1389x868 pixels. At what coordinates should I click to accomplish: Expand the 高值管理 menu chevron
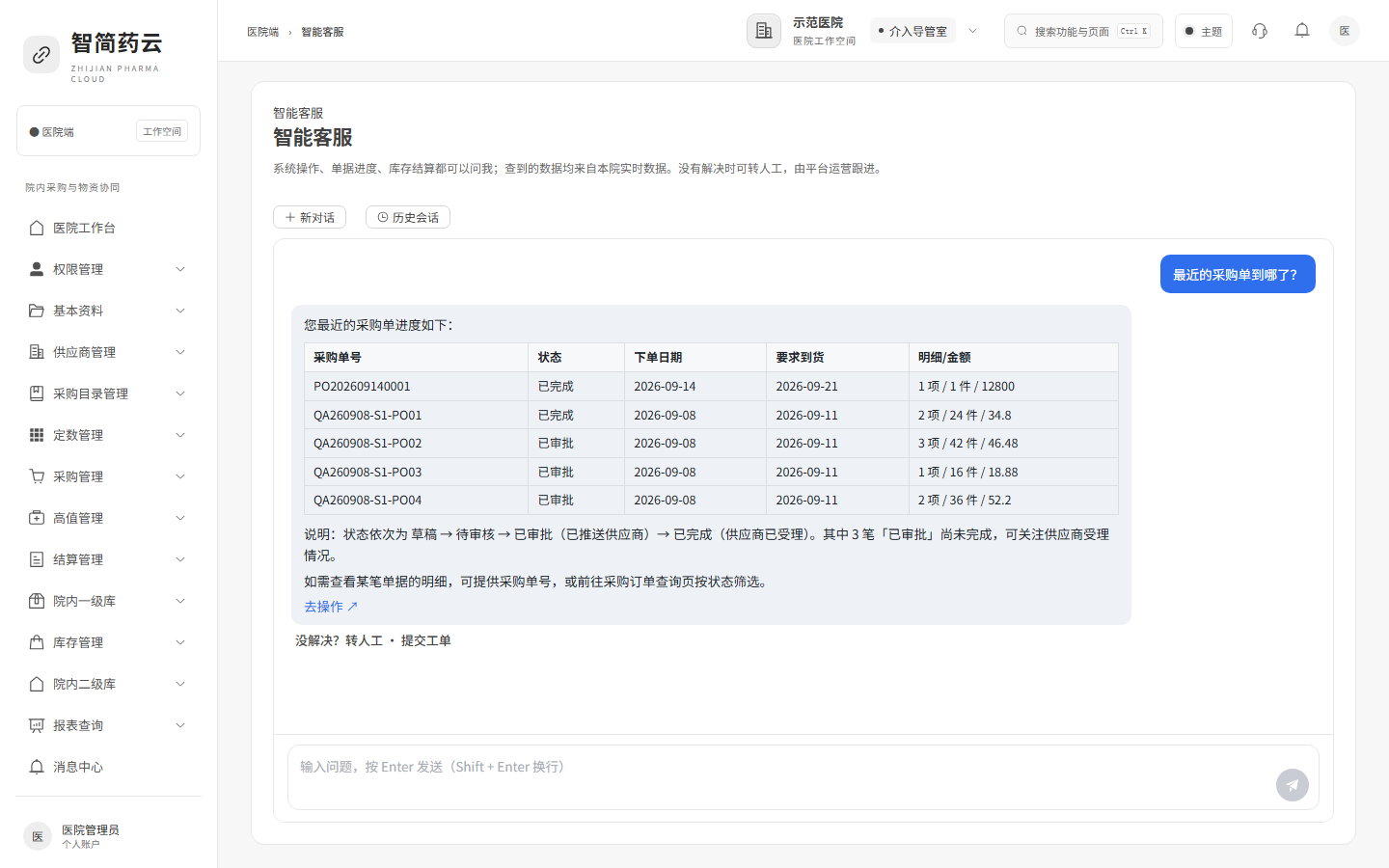click(180, 518)
